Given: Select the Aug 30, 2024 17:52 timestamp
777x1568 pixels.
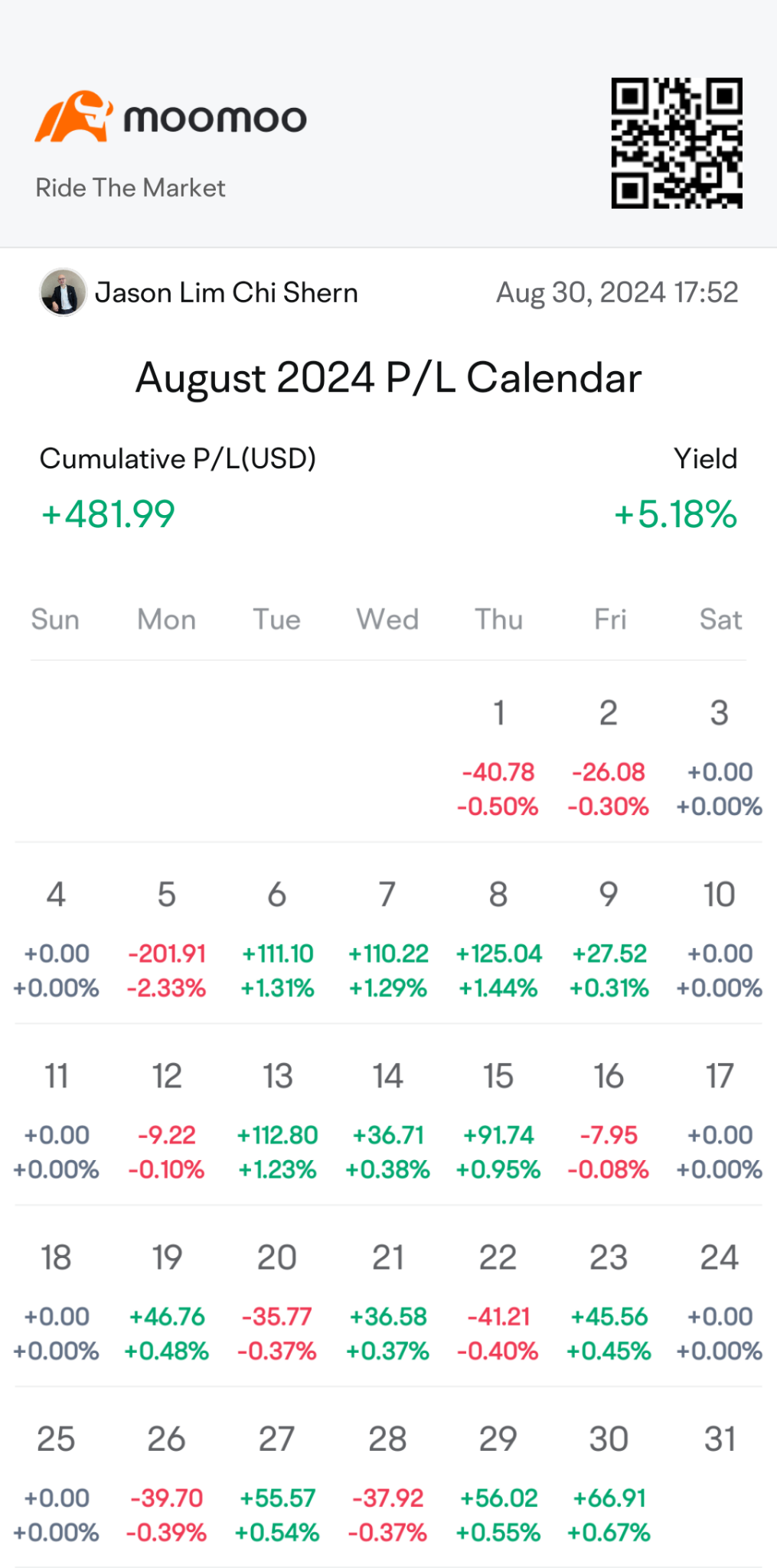Looking at the screenshot, I should tap(617, 292).
